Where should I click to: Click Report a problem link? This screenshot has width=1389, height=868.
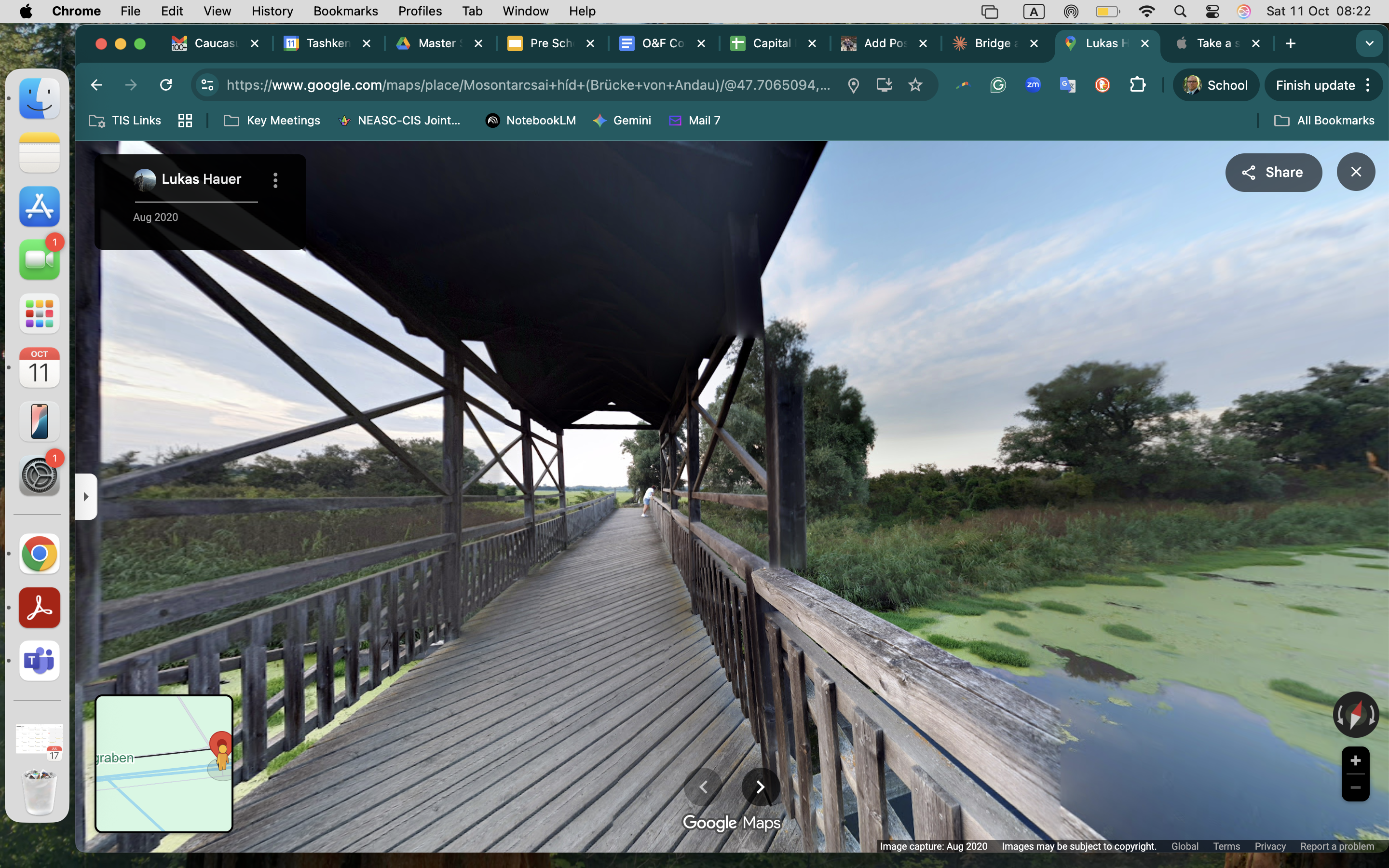click(1337, 846)
